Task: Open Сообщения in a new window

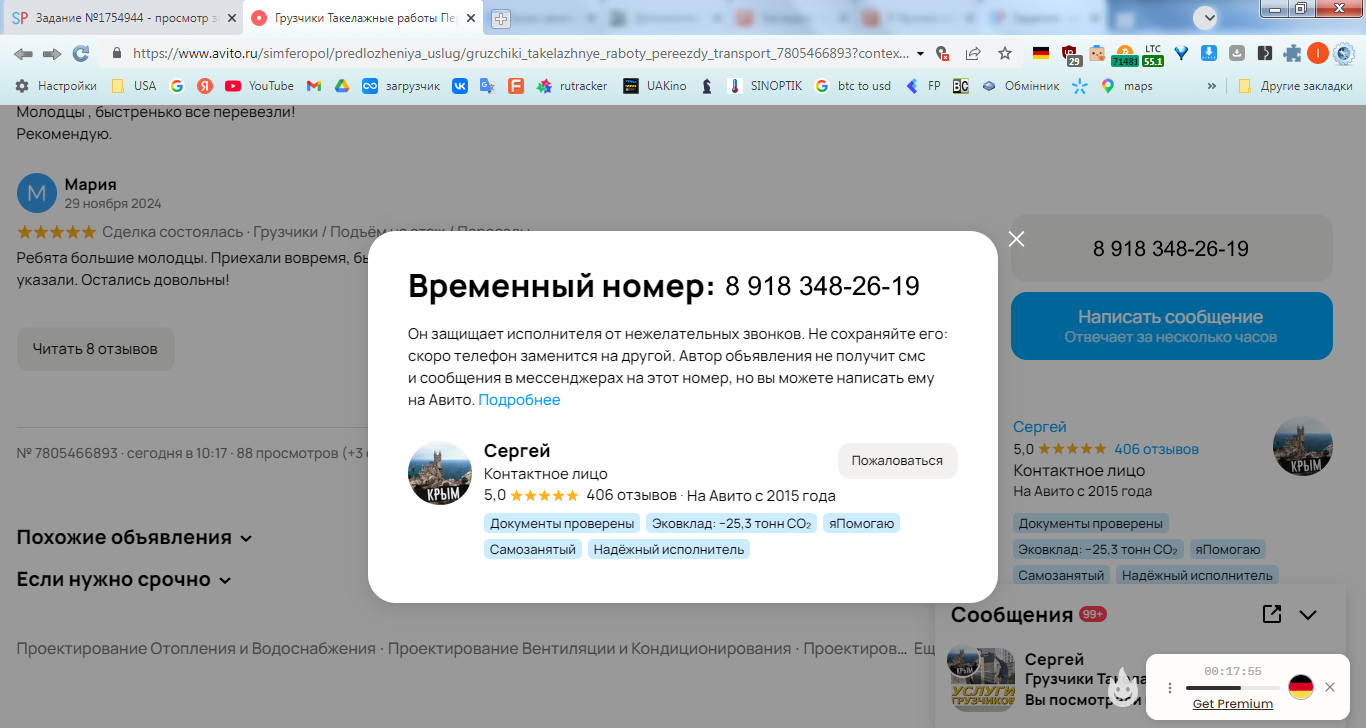Action: coord(1272,614)
